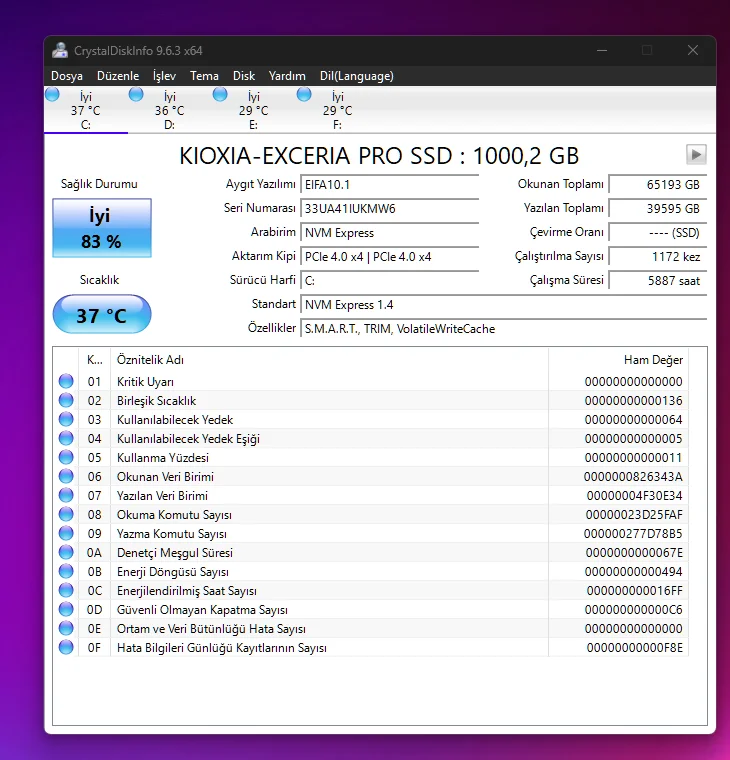Click status orb of Kullanılabilecek Yedek Eşiği row
The height and width of the screenshot is (760, 730).
click(x=66, y=438)
